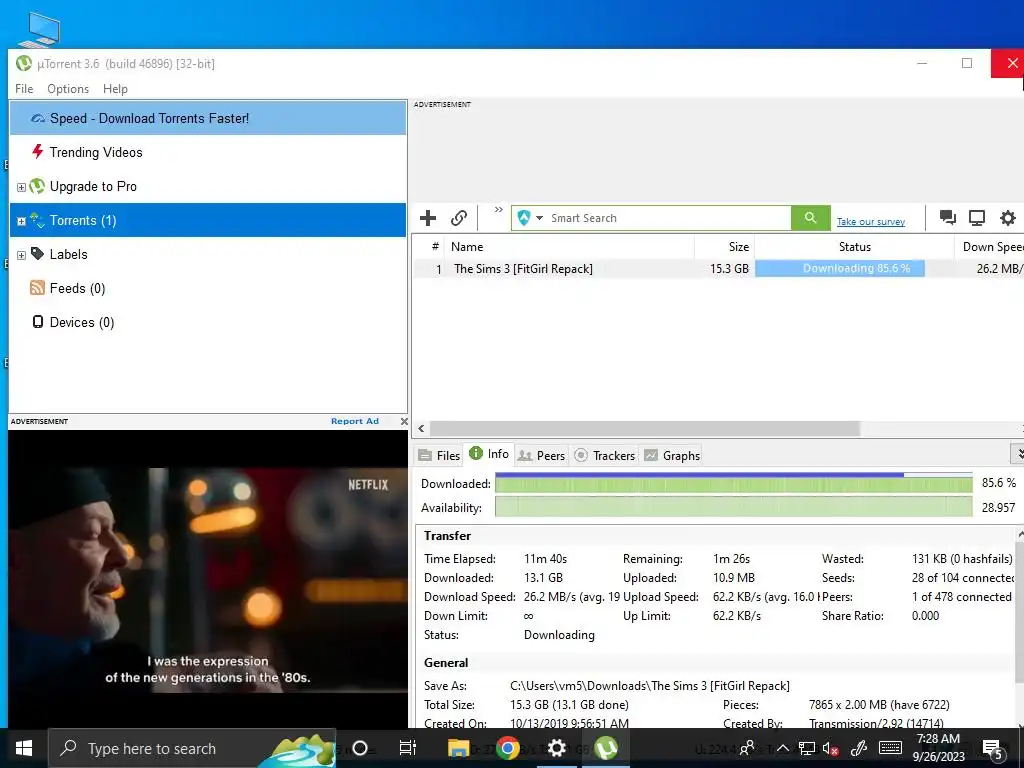1024x768 pixels.
Task: Switch to the Info tab
Action: [489, 453]
